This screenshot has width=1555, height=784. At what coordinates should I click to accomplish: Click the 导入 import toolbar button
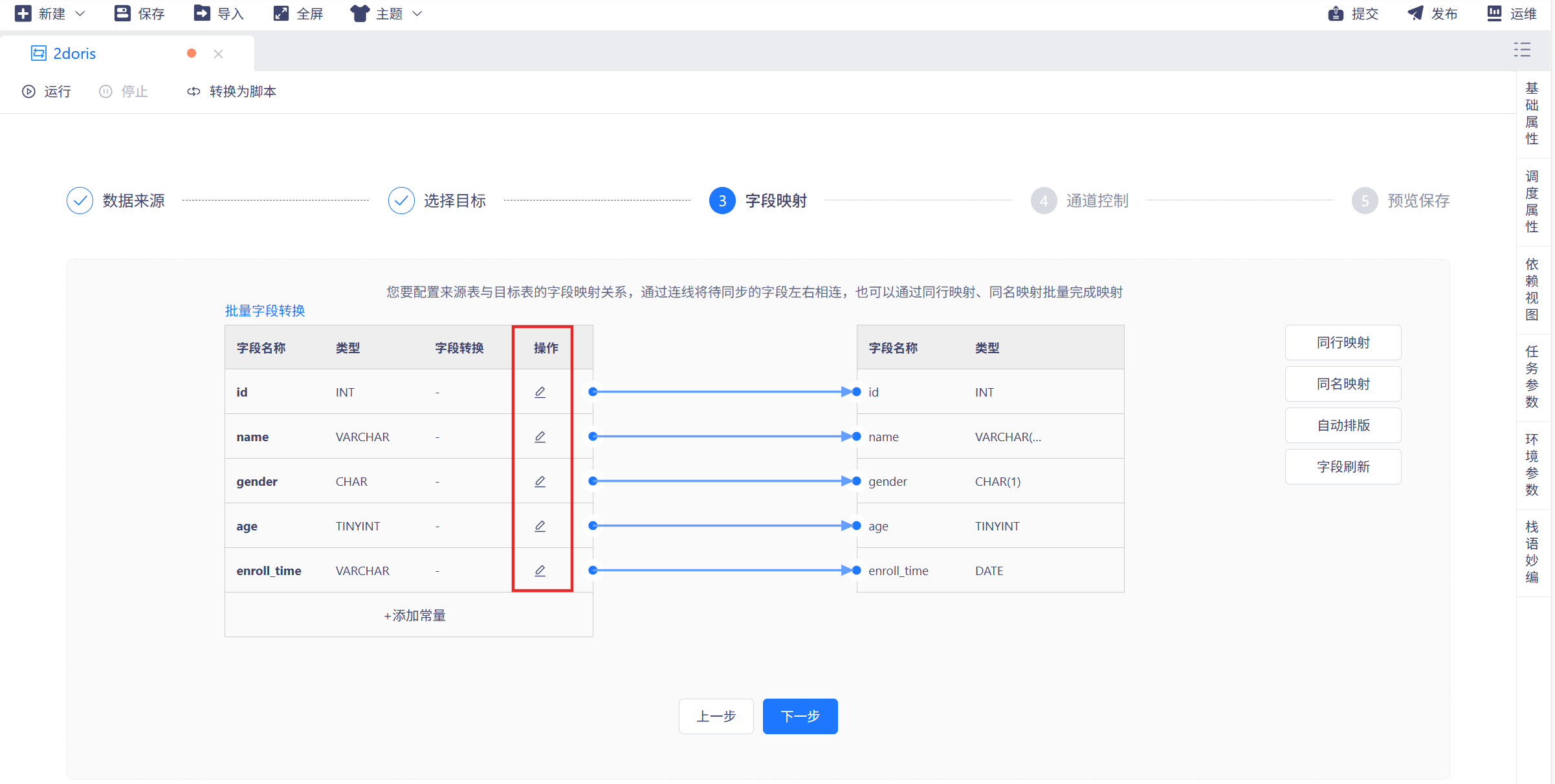pos(219,14)
